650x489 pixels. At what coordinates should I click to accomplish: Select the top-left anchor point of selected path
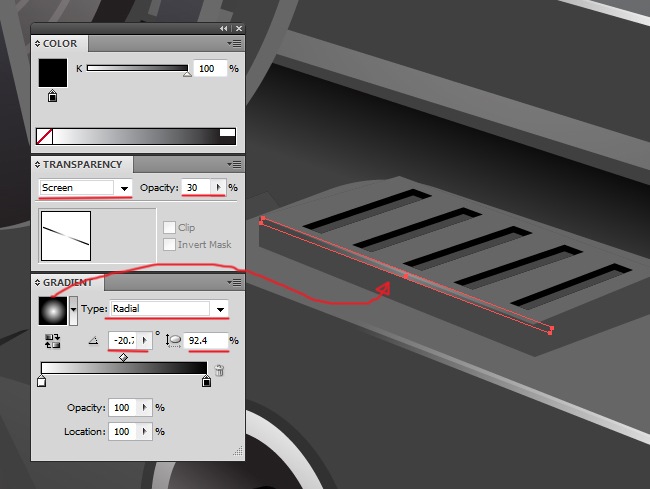pyautogui.click(x=262, y=218)
